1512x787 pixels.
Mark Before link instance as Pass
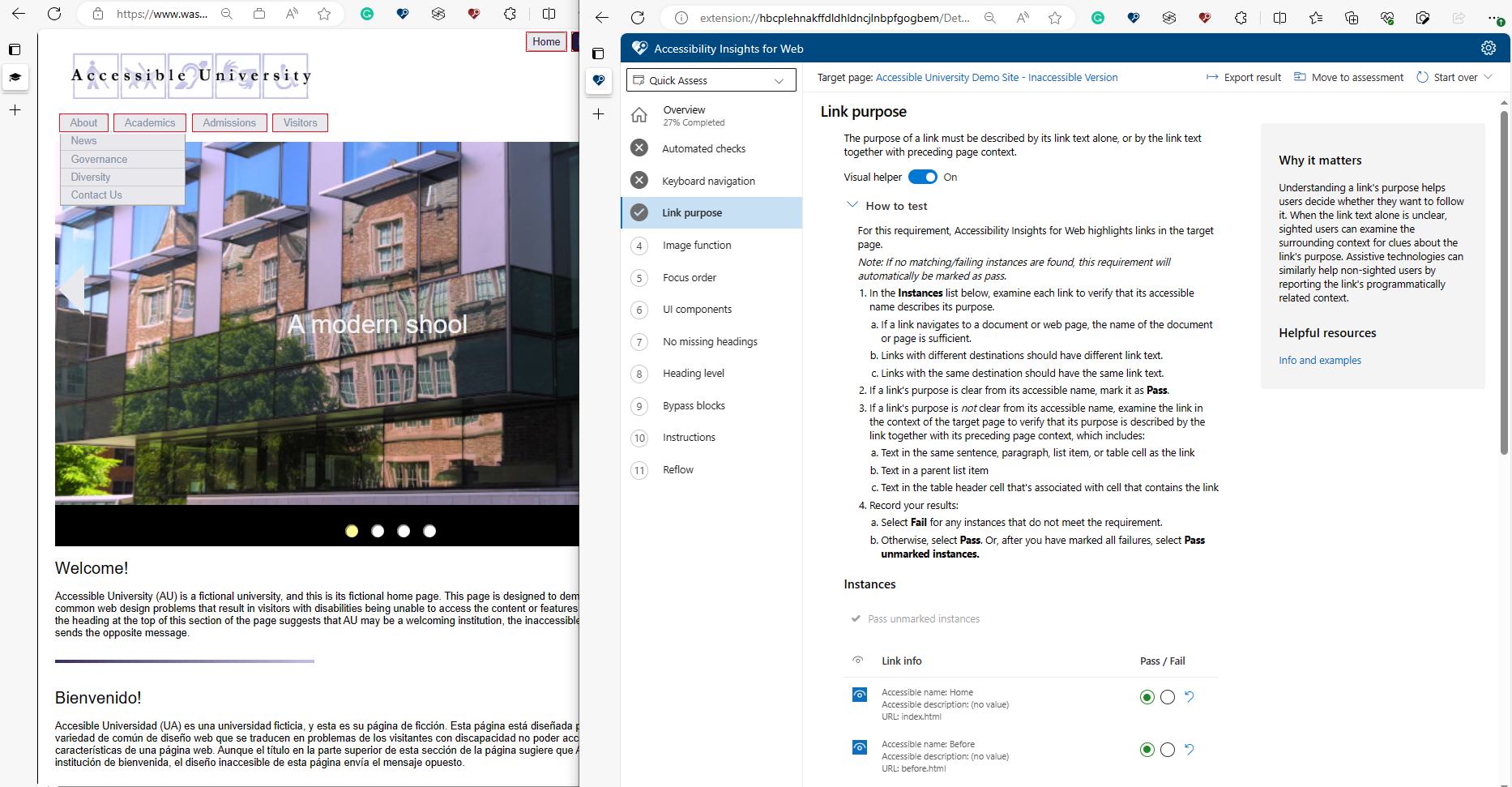1147,750
